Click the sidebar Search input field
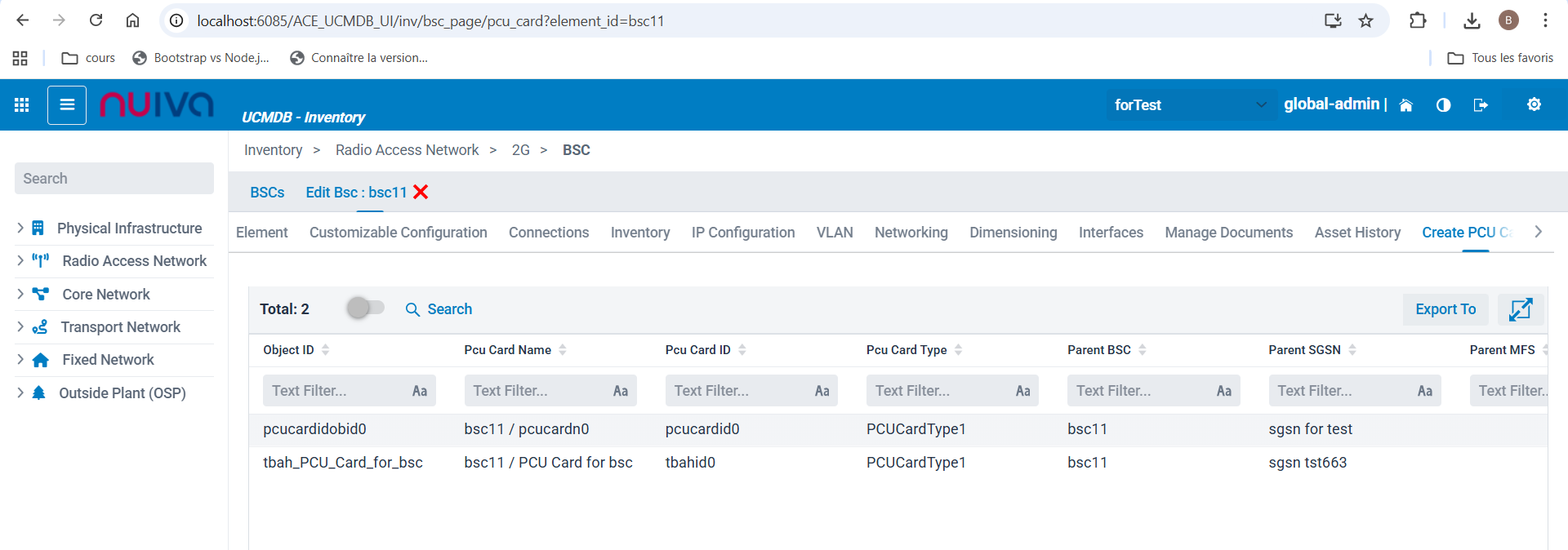 (114, 179)
